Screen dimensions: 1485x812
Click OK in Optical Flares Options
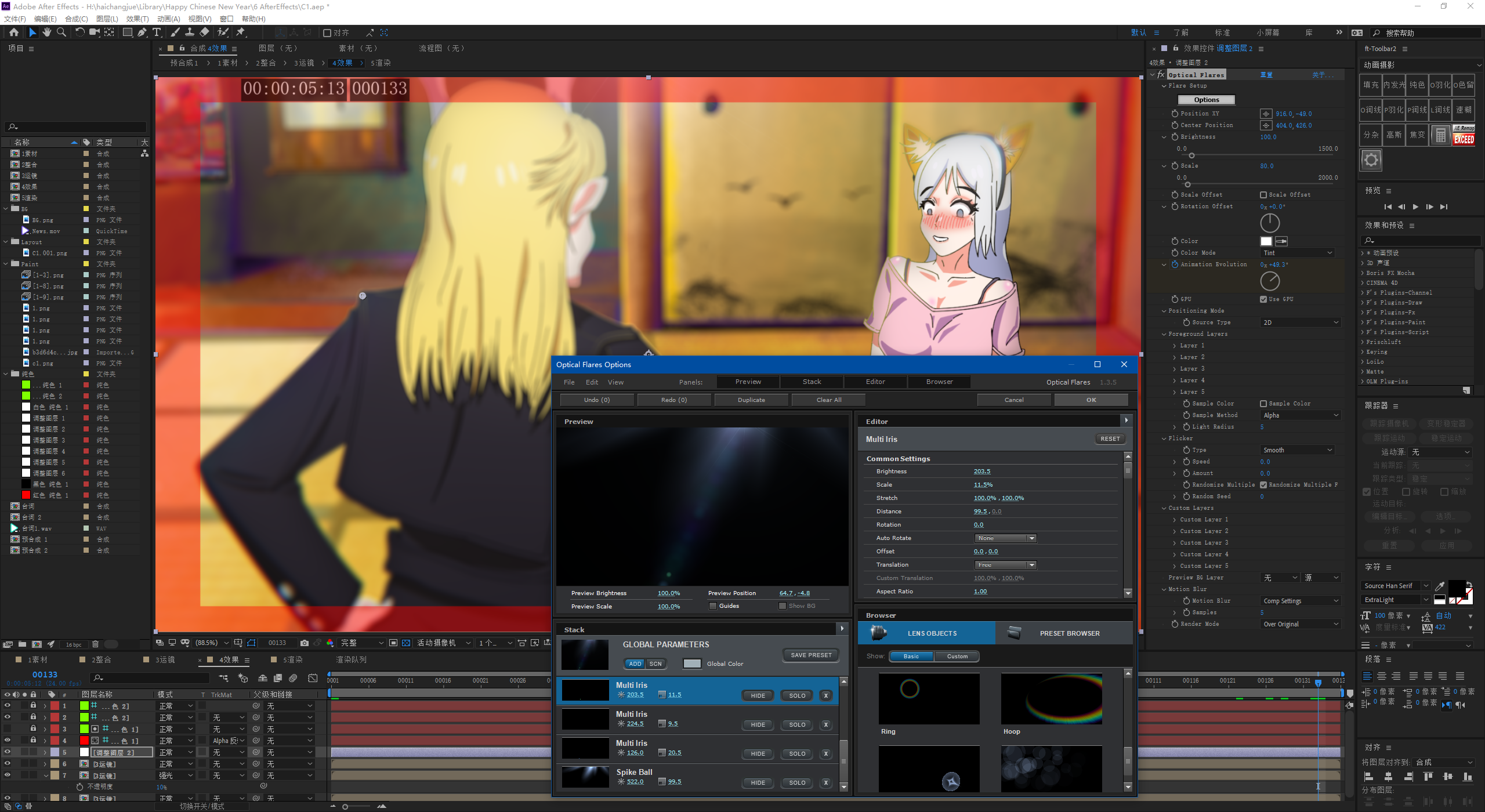point(1091,400)
